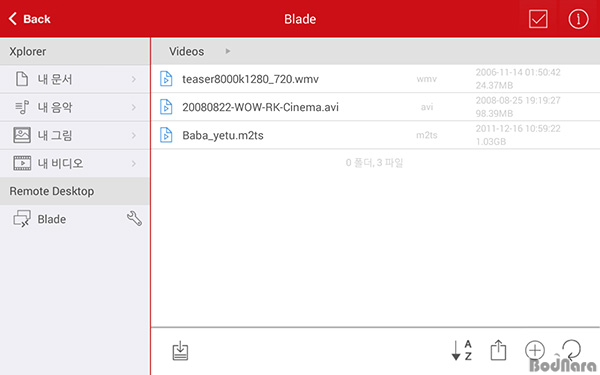Open 내 문서 documents folder

point(75,79)
